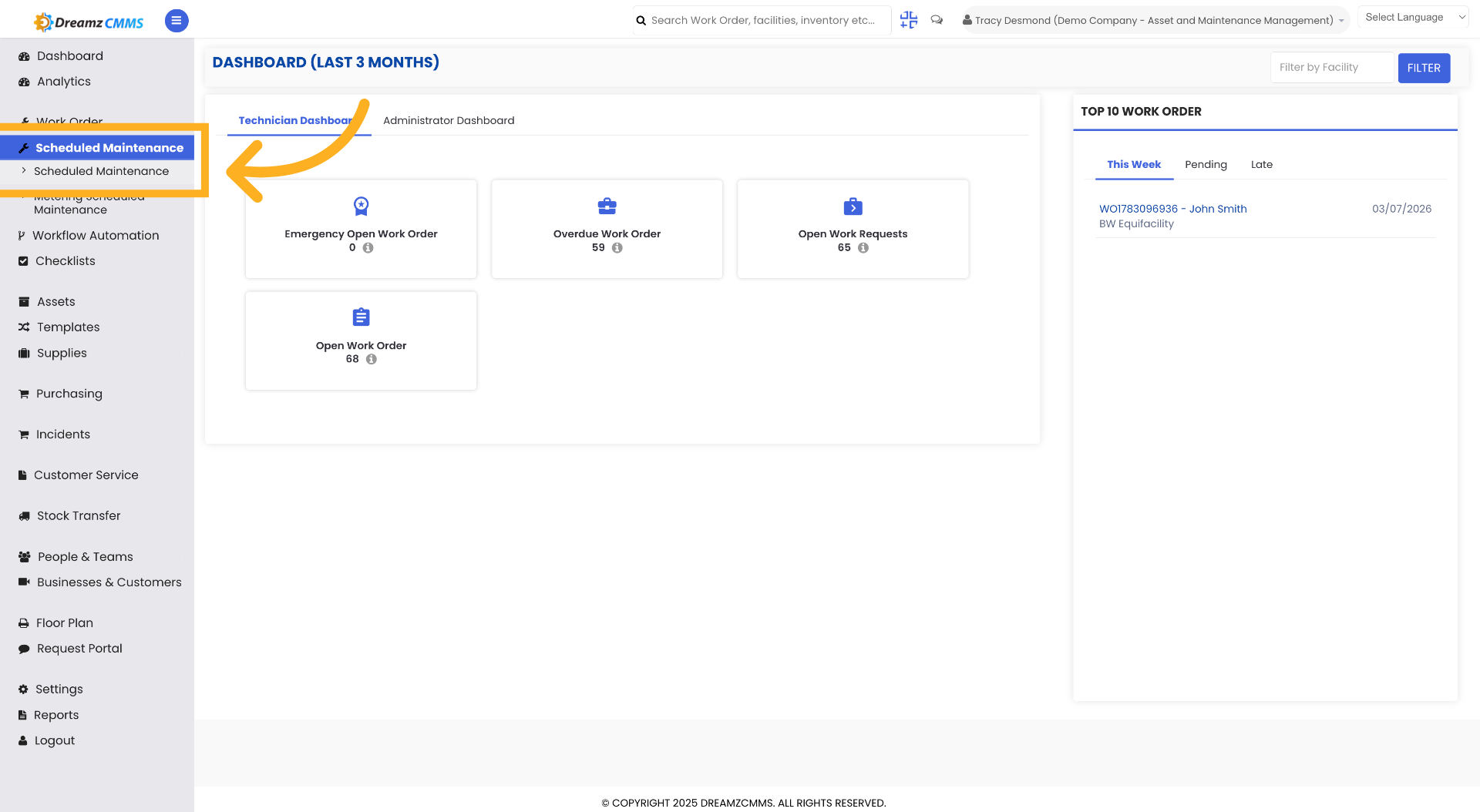Click the Open Work Order clipboard icon
The image size is (1480, 812).
click(x=361, y=317)
